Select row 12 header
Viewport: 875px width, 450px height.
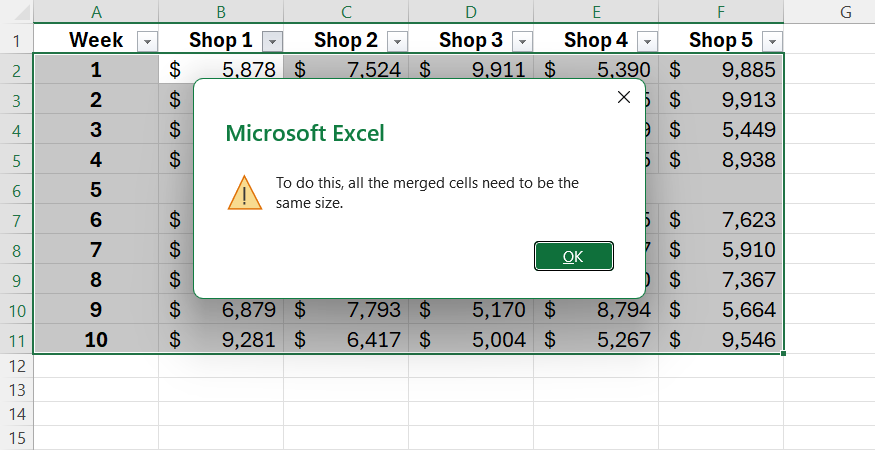pyautogui.click(x=16, y=366)
